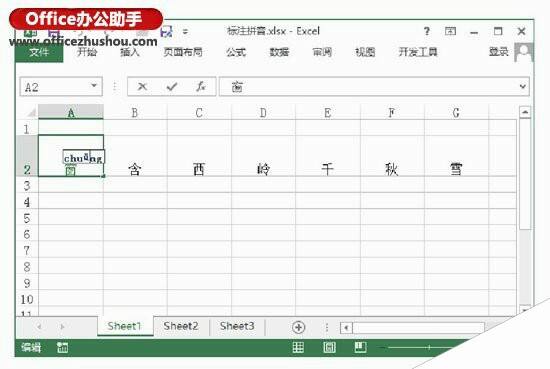Open the Quick Access Toolbar customize arrow
Image resolution: width=550 pixels, height=369 pixels.
pos(185,32)
